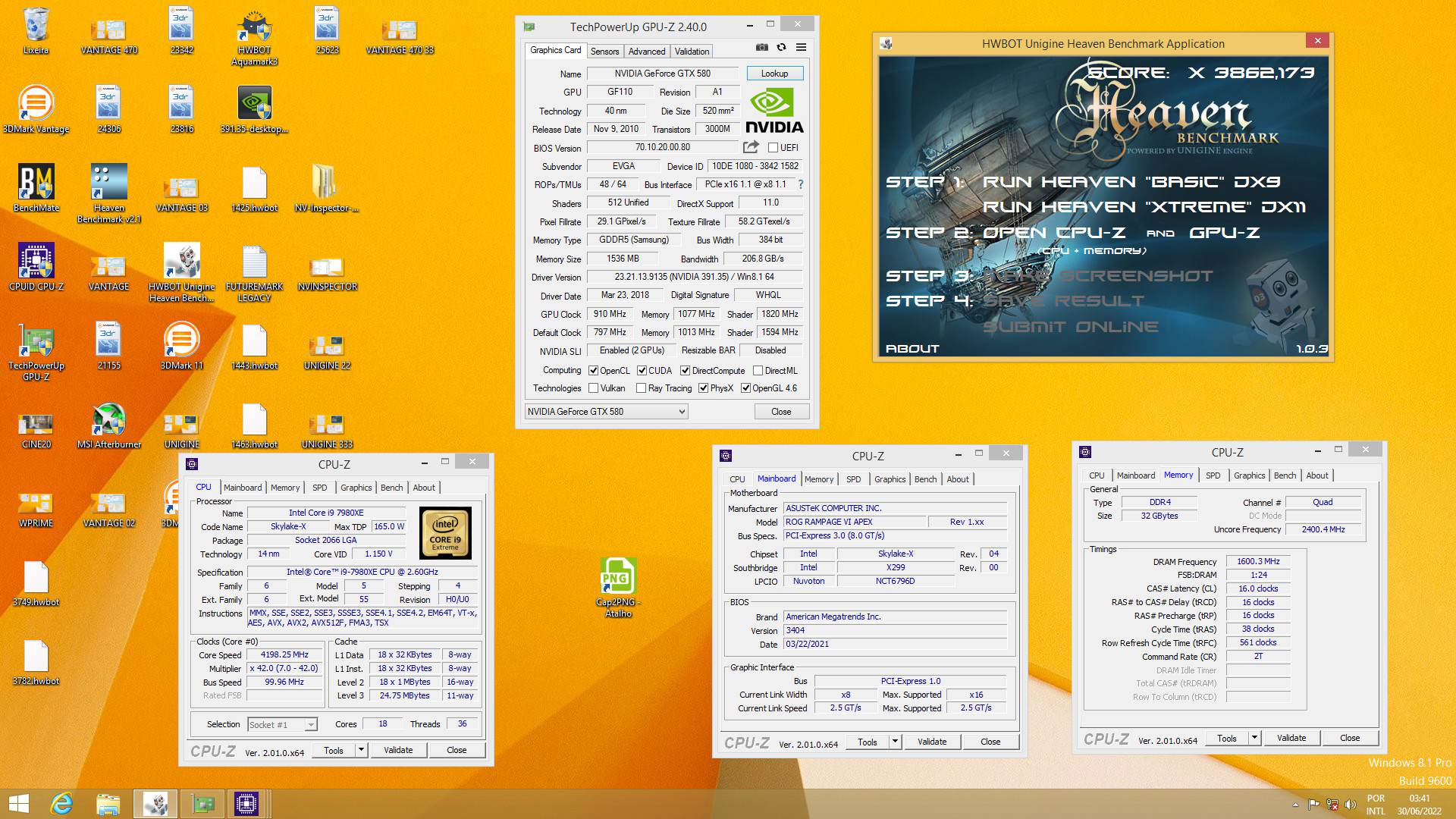The height and width of the screenshot is (819, 1456).
Task: Toggle the DirectCompute checkbox
Action: [685, 371]
